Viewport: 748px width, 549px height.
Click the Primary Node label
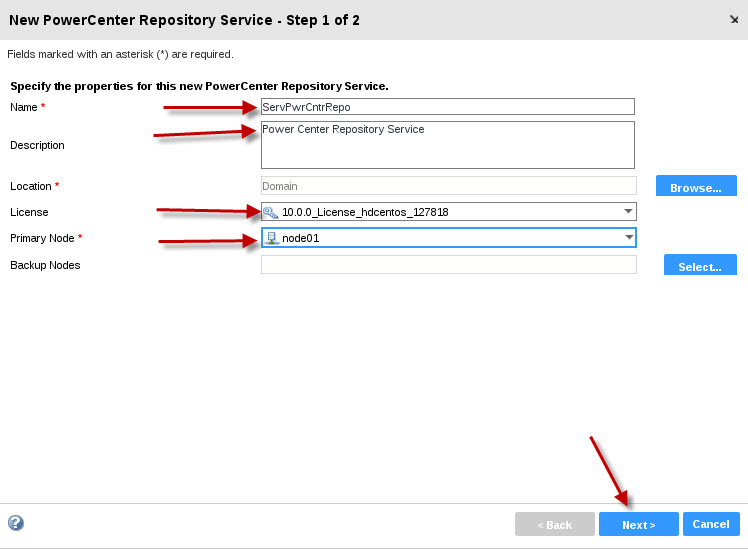(42, 238)
